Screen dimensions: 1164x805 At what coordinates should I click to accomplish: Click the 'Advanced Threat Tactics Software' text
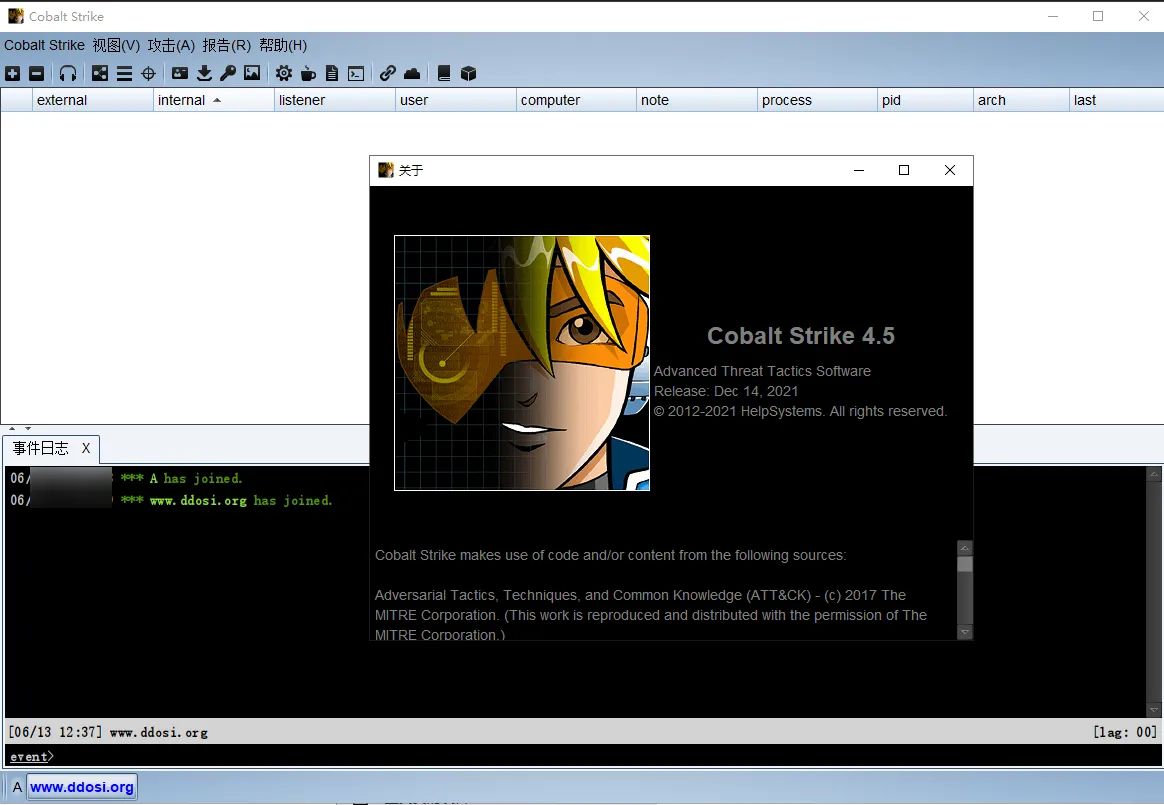762,371
